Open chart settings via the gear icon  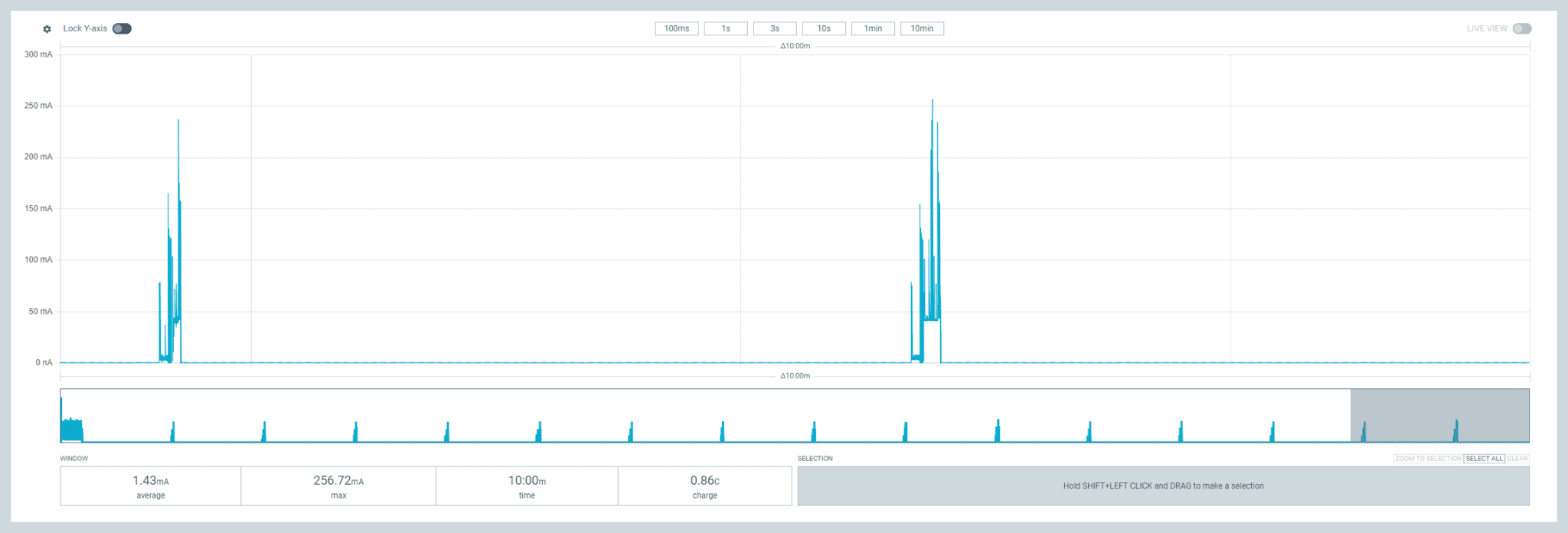coord(47,29)
